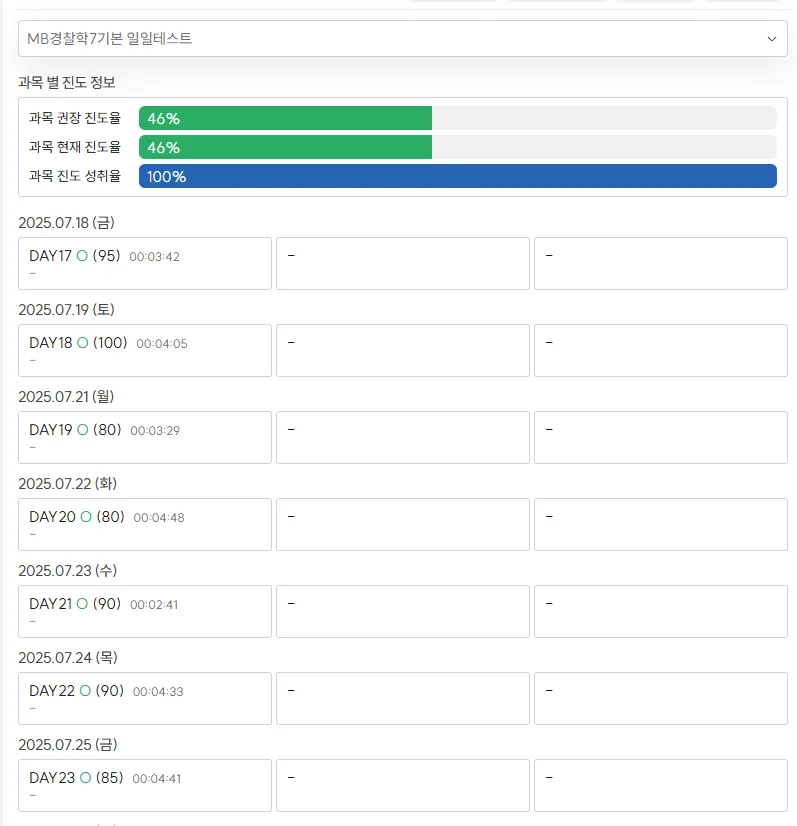Click the green circle icon beside DAY22
This screenshot has height=826, width=797.
coord(85,691)
